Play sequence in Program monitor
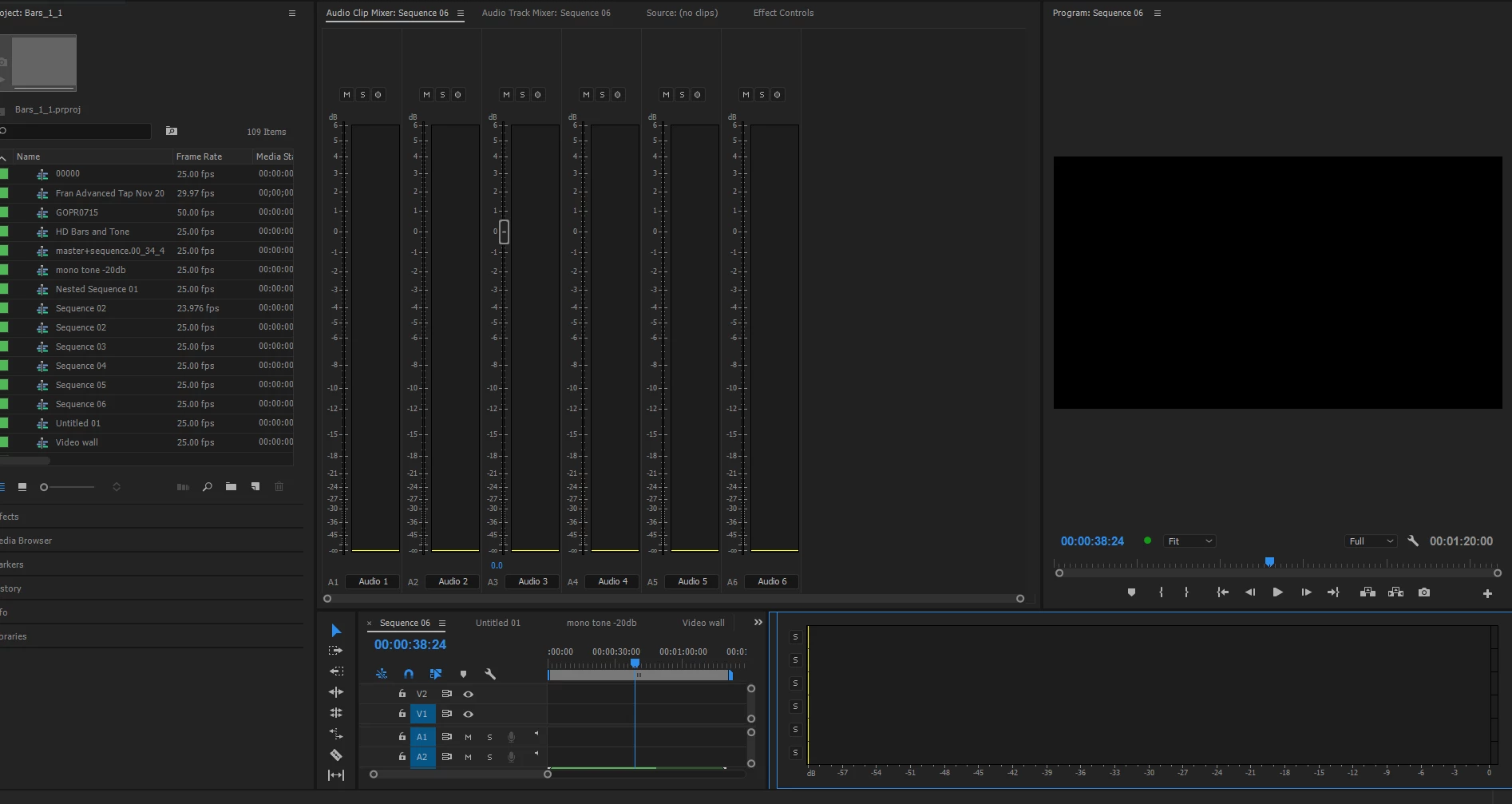The image size is (1512, 804). pos(1277,592)
